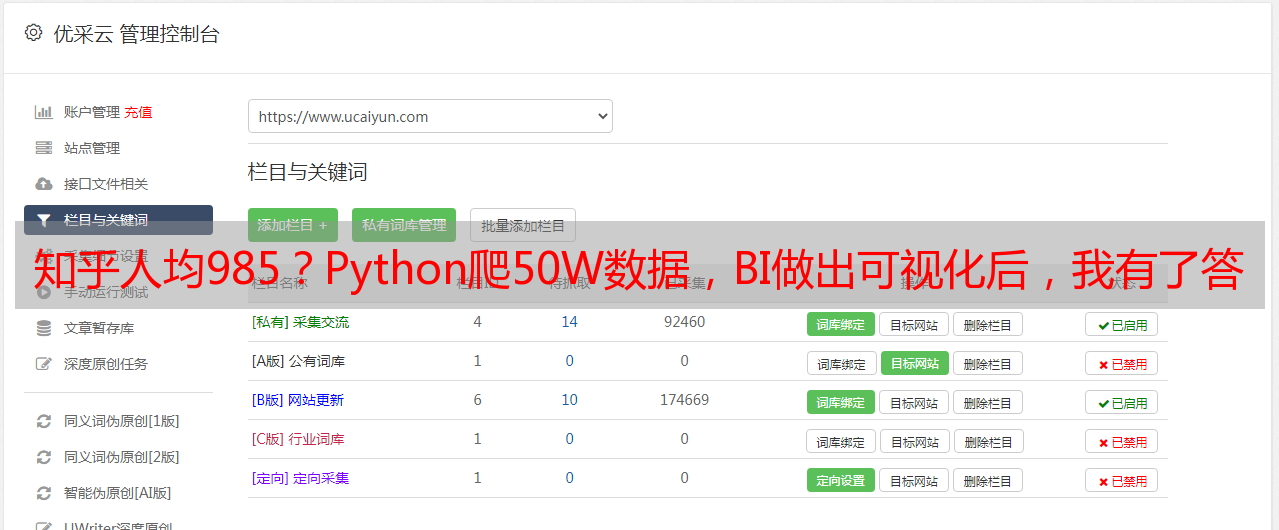Click 目标网站 for the 定向采集 row
1279x530 pixels.
pyautogui.click(x=914, y=480)
